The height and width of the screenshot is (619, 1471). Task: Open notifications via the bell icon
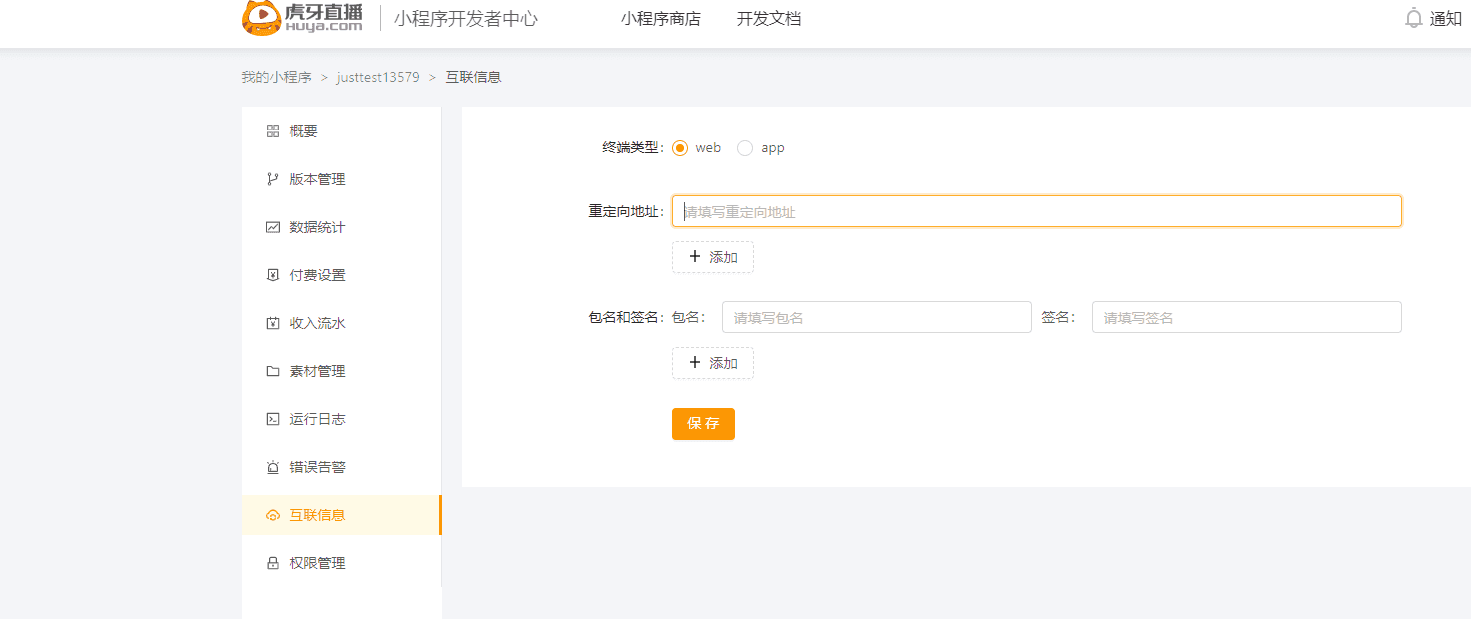[1413, 18]
